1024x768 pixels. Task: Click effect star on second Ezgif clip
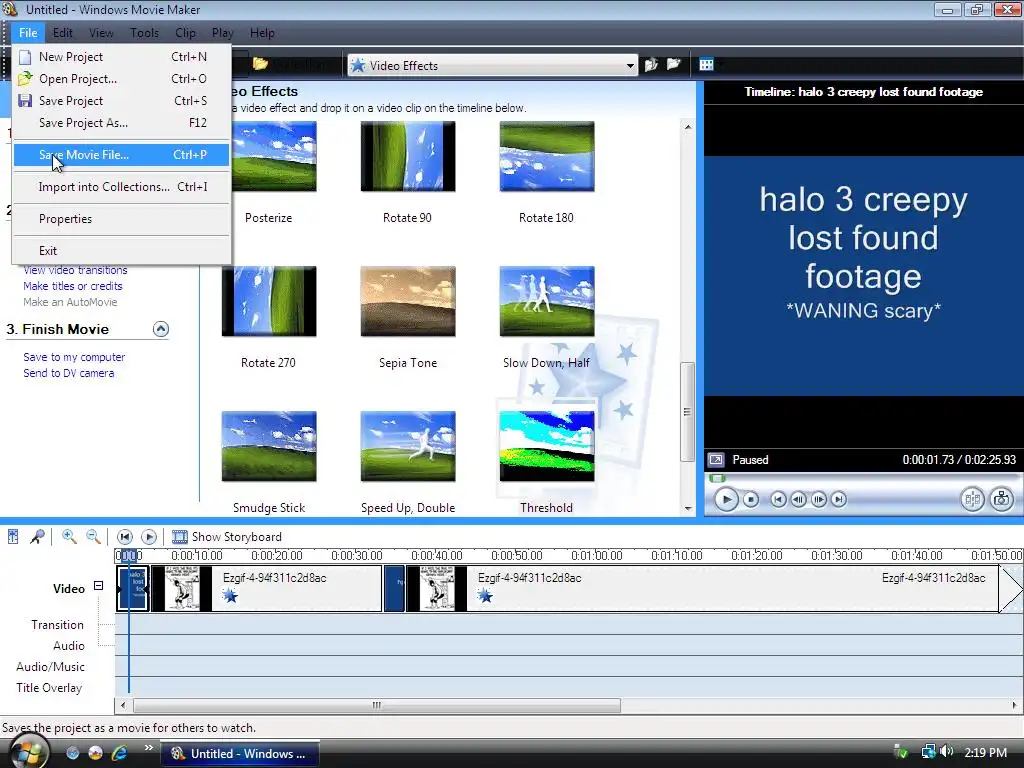click(485, 595)
